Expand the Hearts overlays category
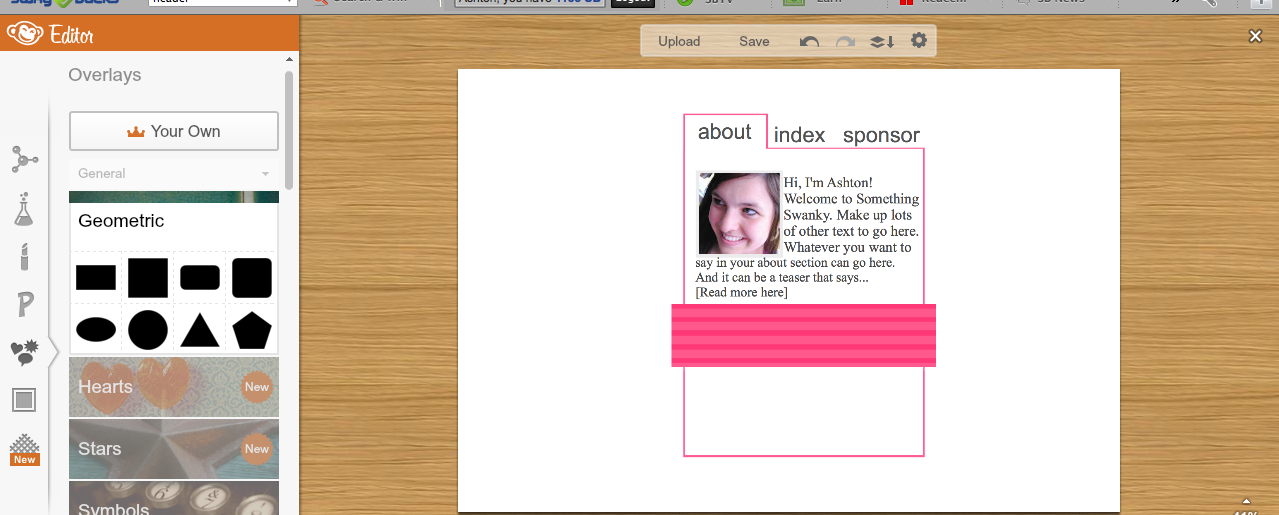The height and width of the screenshot is (515, 1279). 174,387
